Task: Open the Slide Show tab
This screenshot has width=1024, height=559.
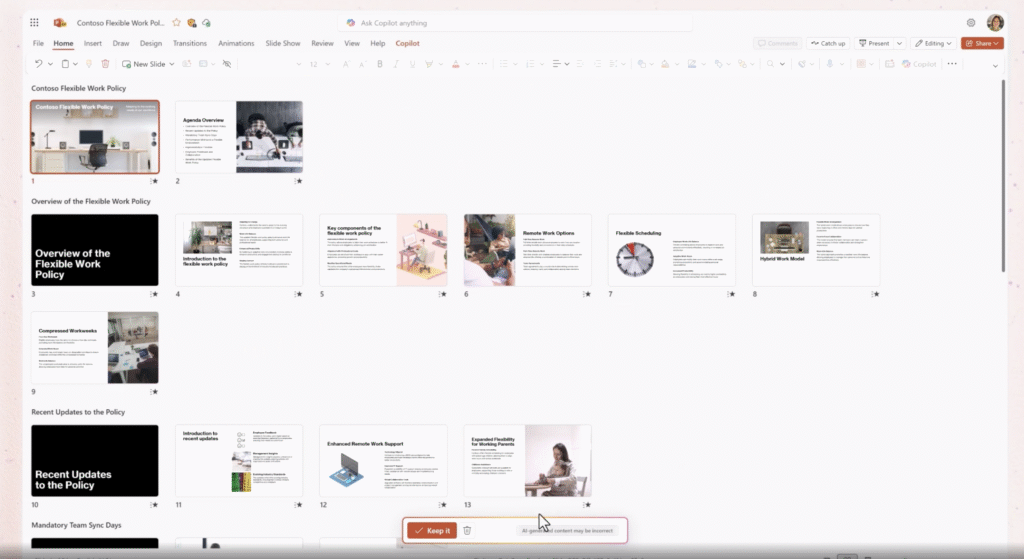Action: 283,43
